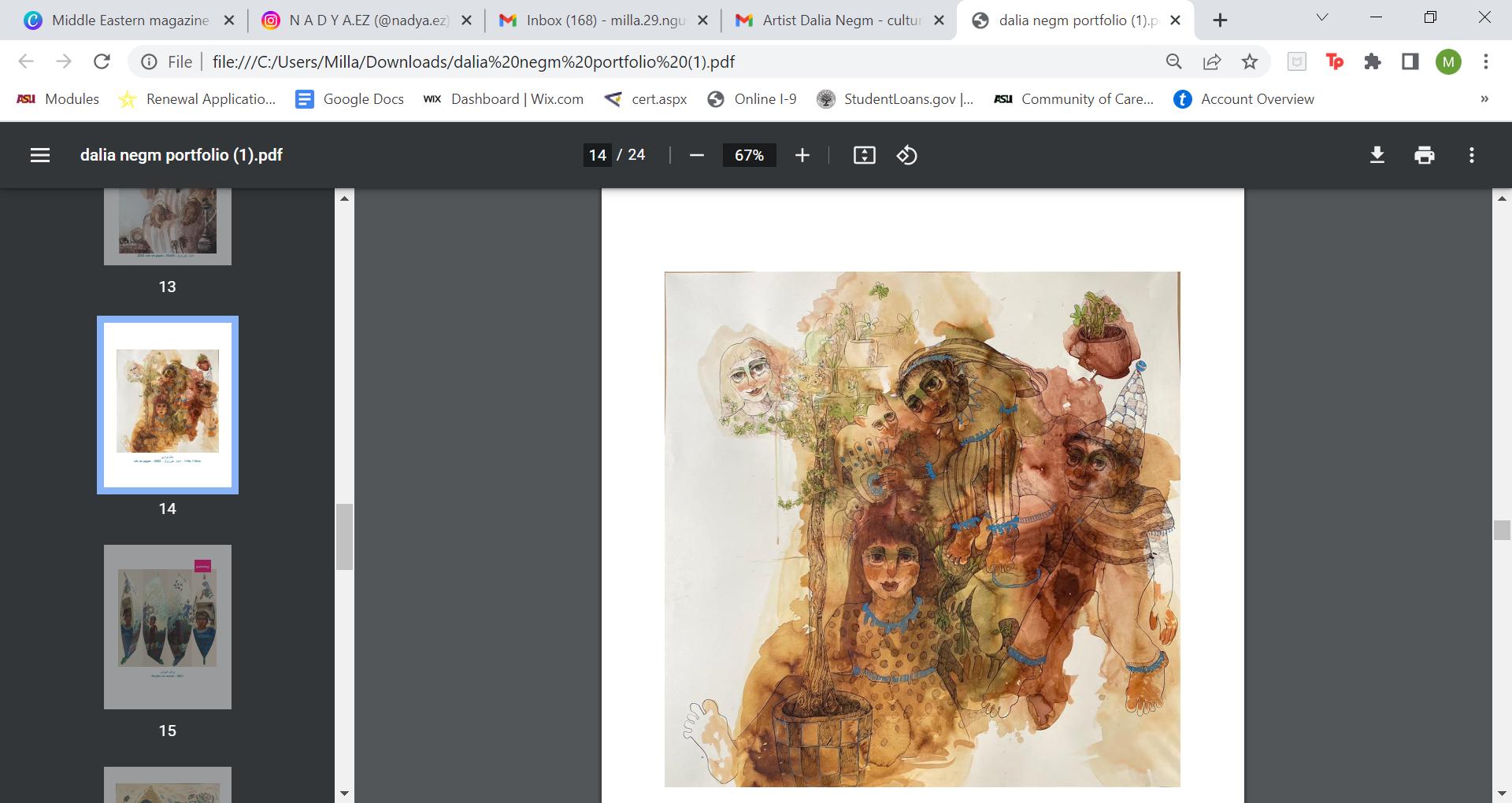Click thumbnail panel scroll up arrow
The width and height of the screenshot is (1512, 803).
[x=344, y=198]
